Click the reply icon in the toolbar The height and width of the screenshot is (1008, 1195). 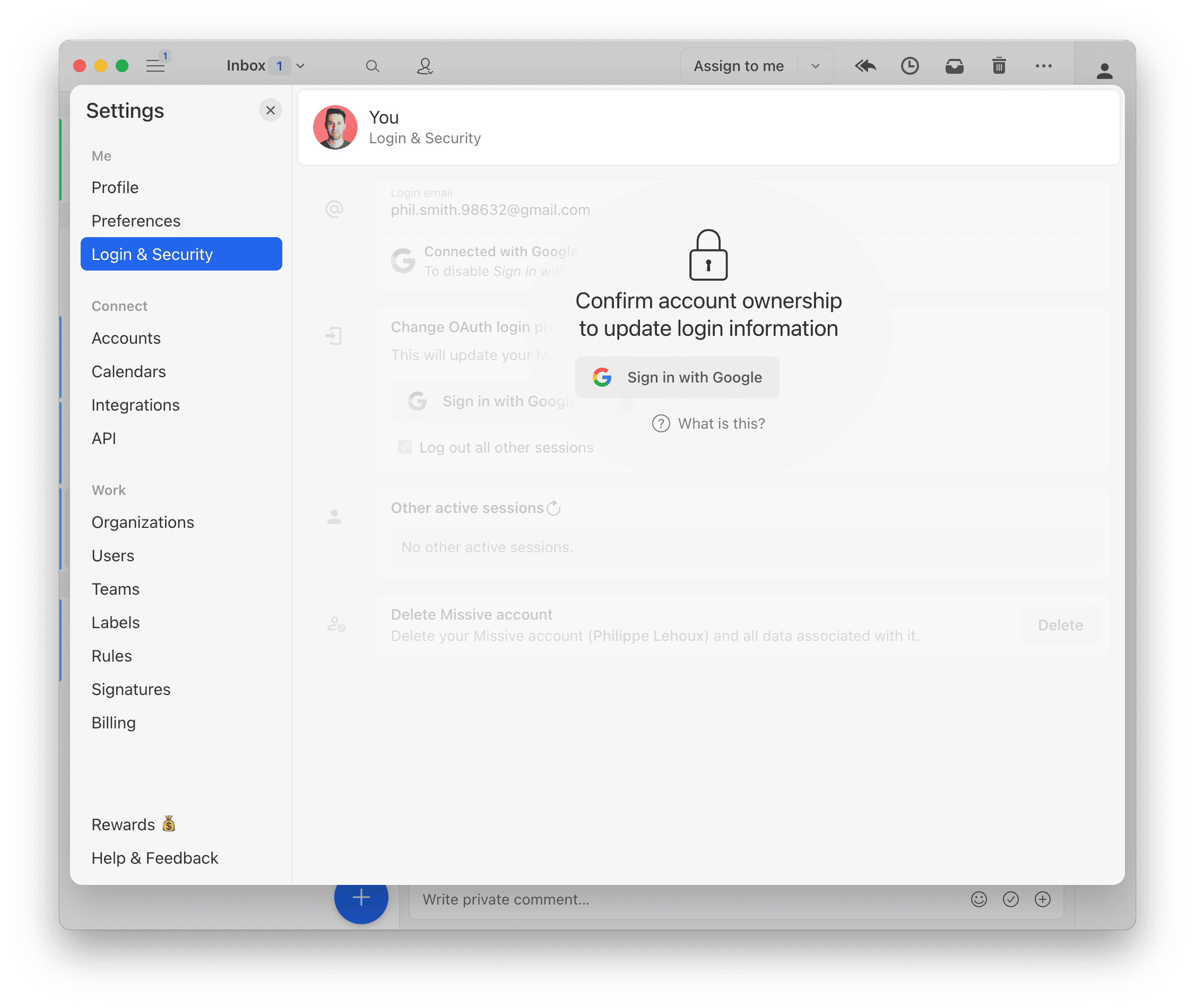(x=864, y=65)
